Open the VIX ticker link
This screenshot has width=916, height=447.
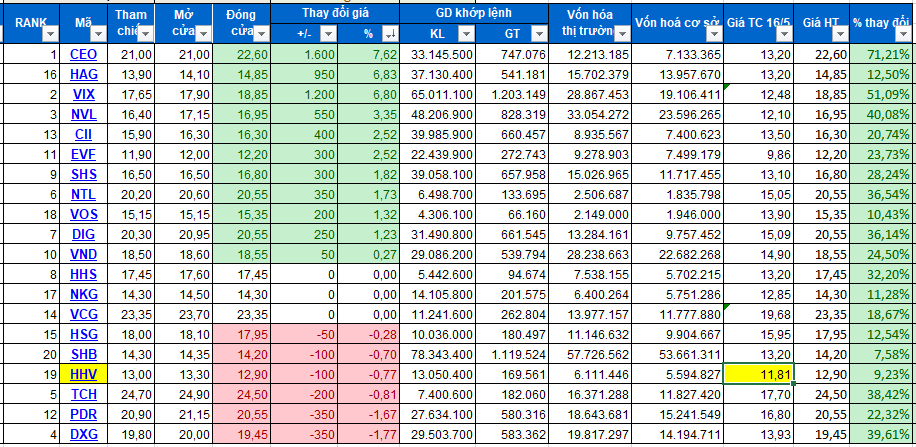pos(84,95)
